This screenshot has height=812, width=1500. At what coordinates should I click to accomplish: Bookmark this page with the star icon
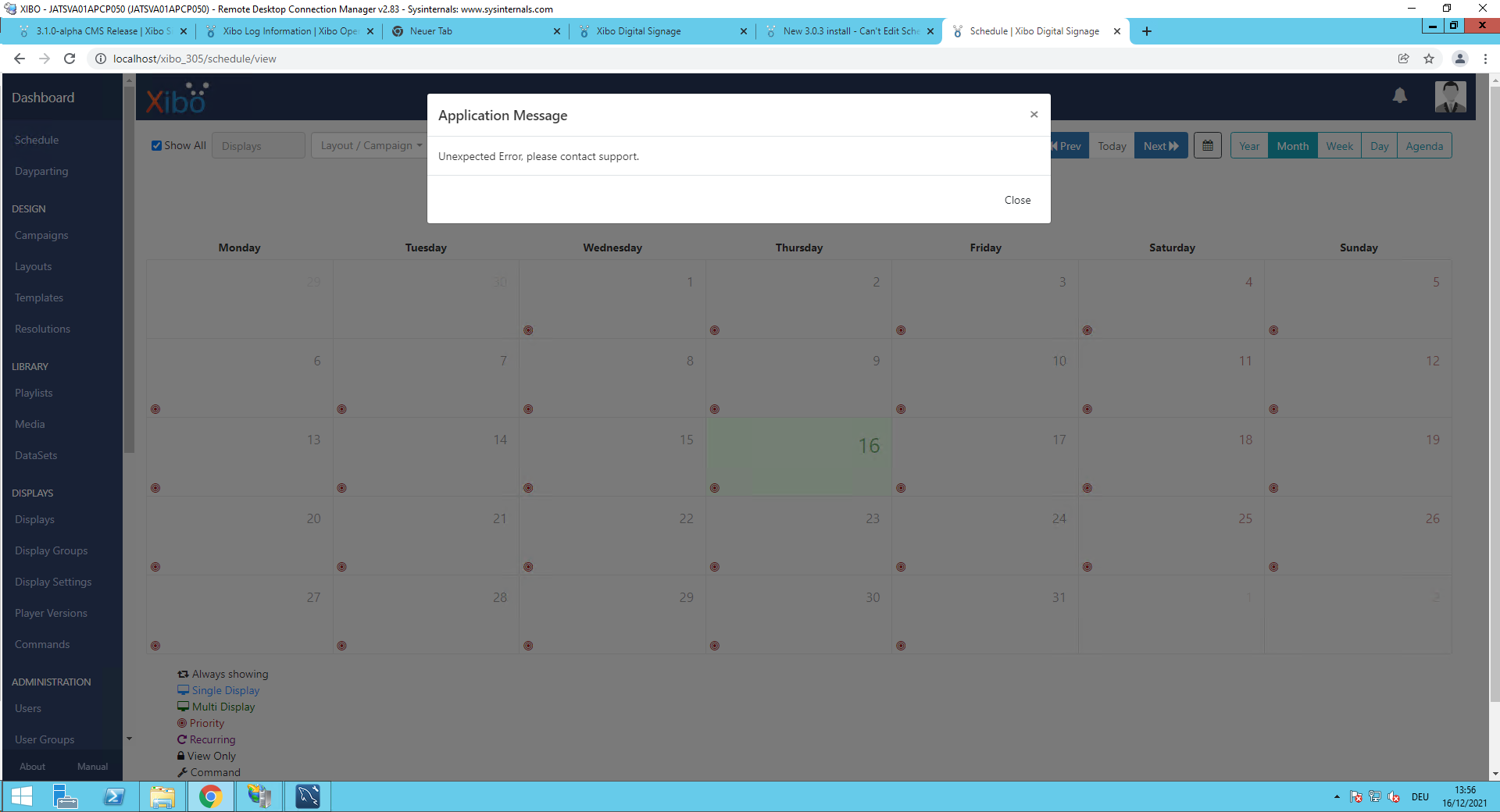coord(1429,59)
